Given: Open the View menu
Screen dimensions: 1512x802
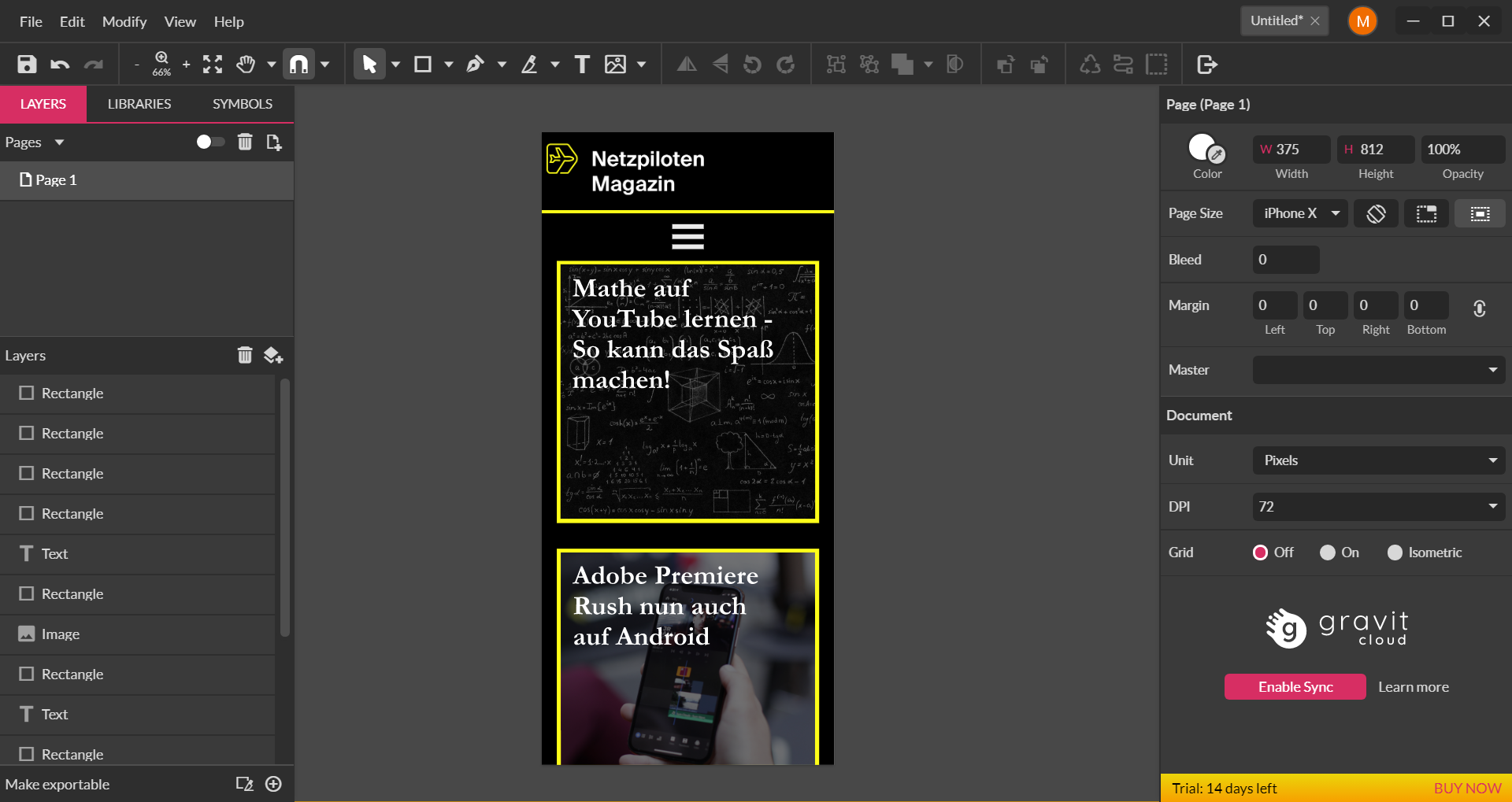Looking at the screenshot, I should 180,21.
